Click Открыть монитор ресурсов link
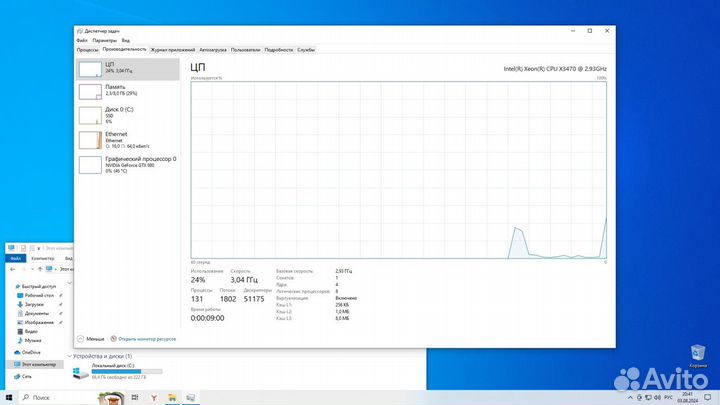 [146, 339]
